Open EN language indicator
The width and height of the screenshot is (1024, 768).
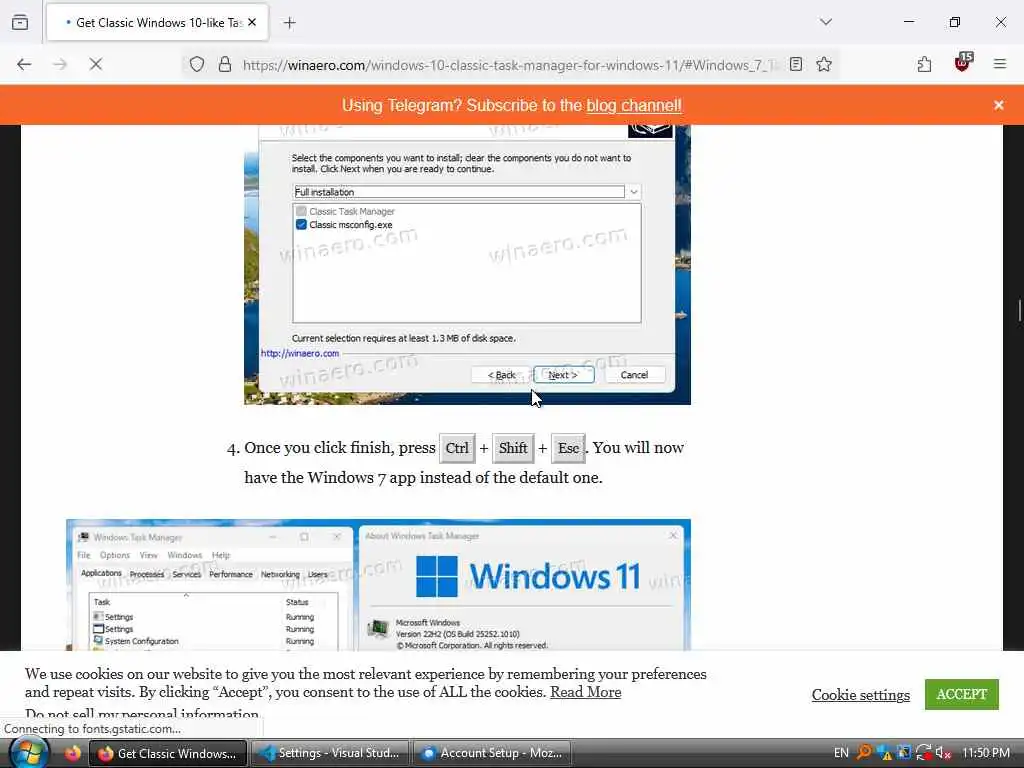[840, 753]
